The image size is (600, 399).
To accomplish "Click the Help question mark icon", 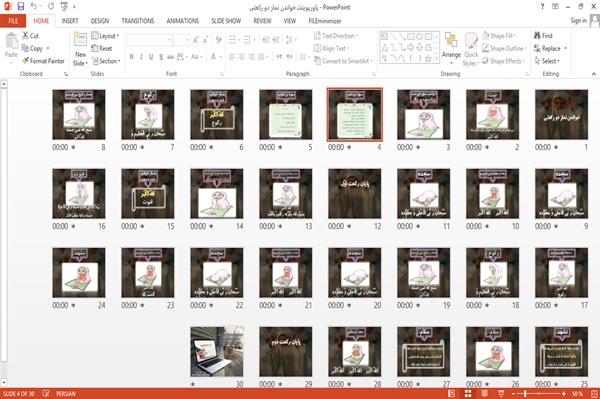I will pos(542,7).
